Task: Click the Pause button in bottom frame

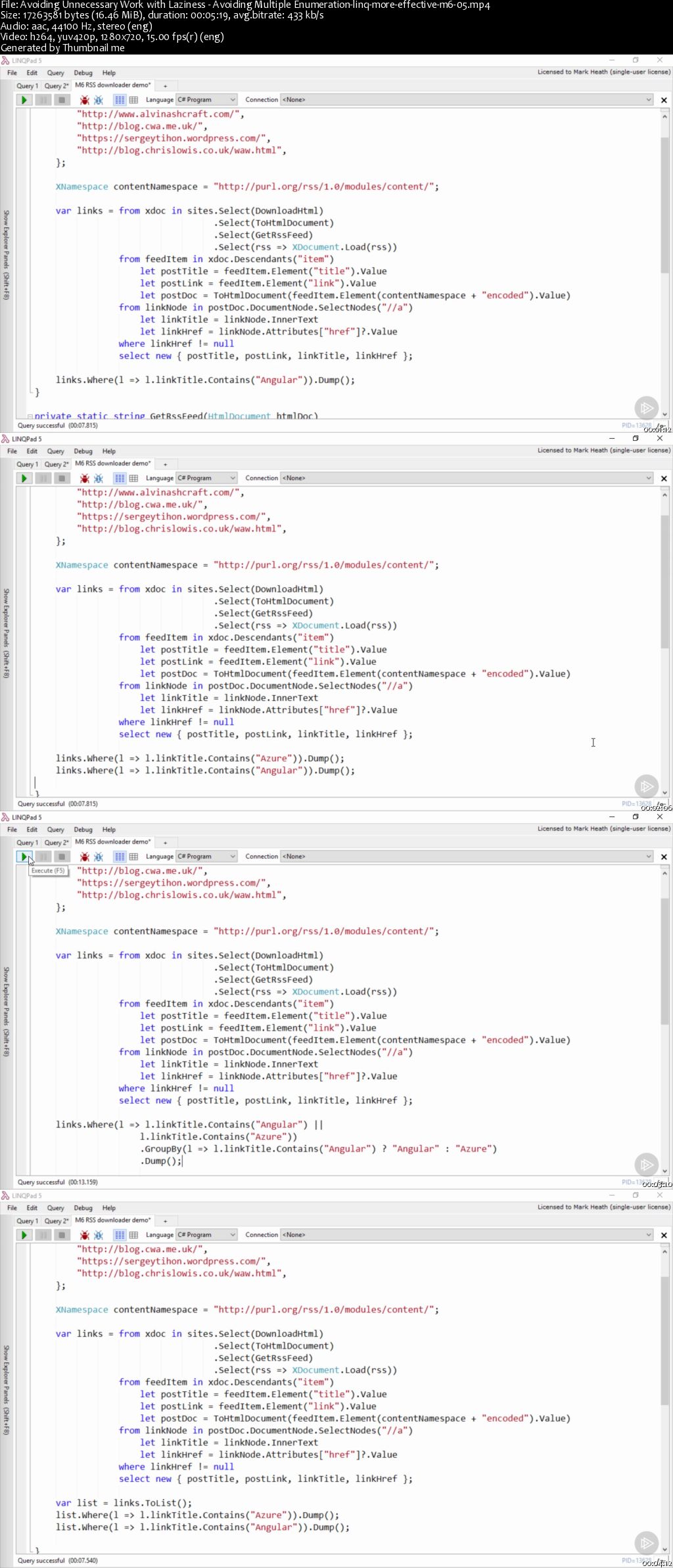Action: (x=43, y=1235)
